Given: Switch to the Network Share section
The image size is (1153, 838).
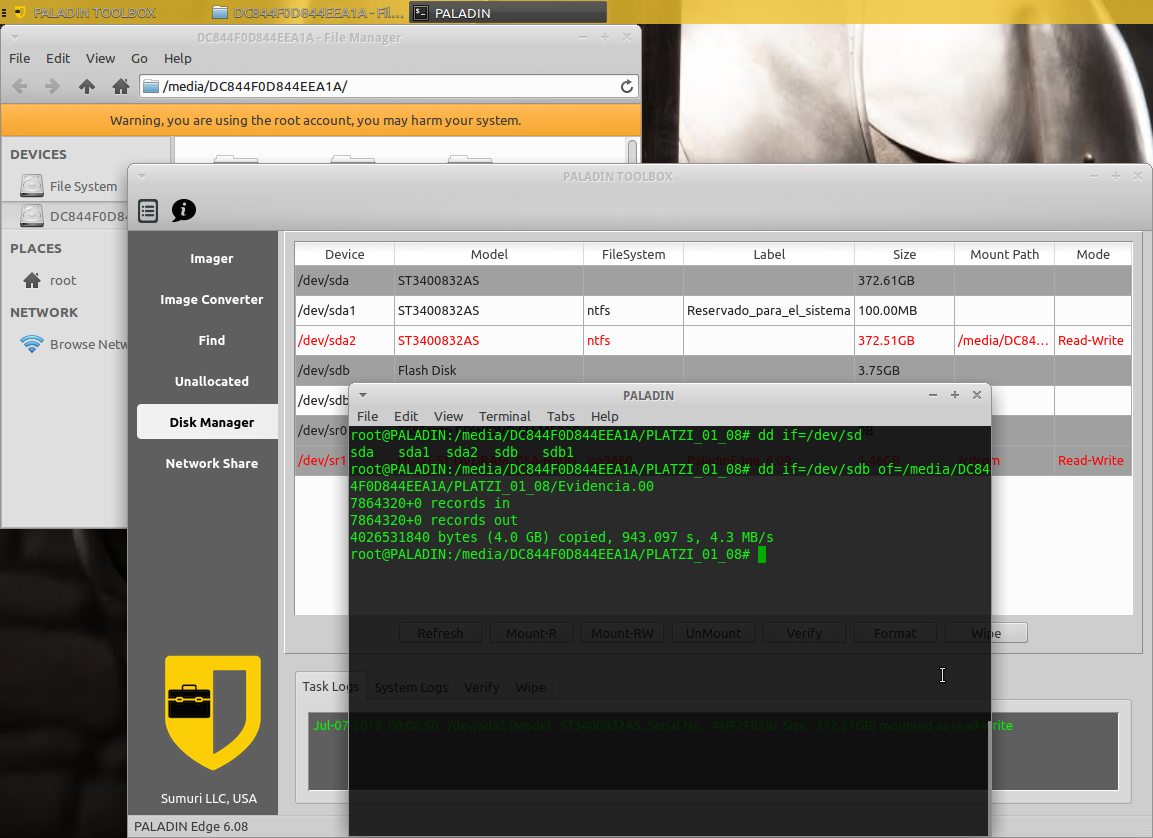Looking at the screenshot, I should coord(211,463).
